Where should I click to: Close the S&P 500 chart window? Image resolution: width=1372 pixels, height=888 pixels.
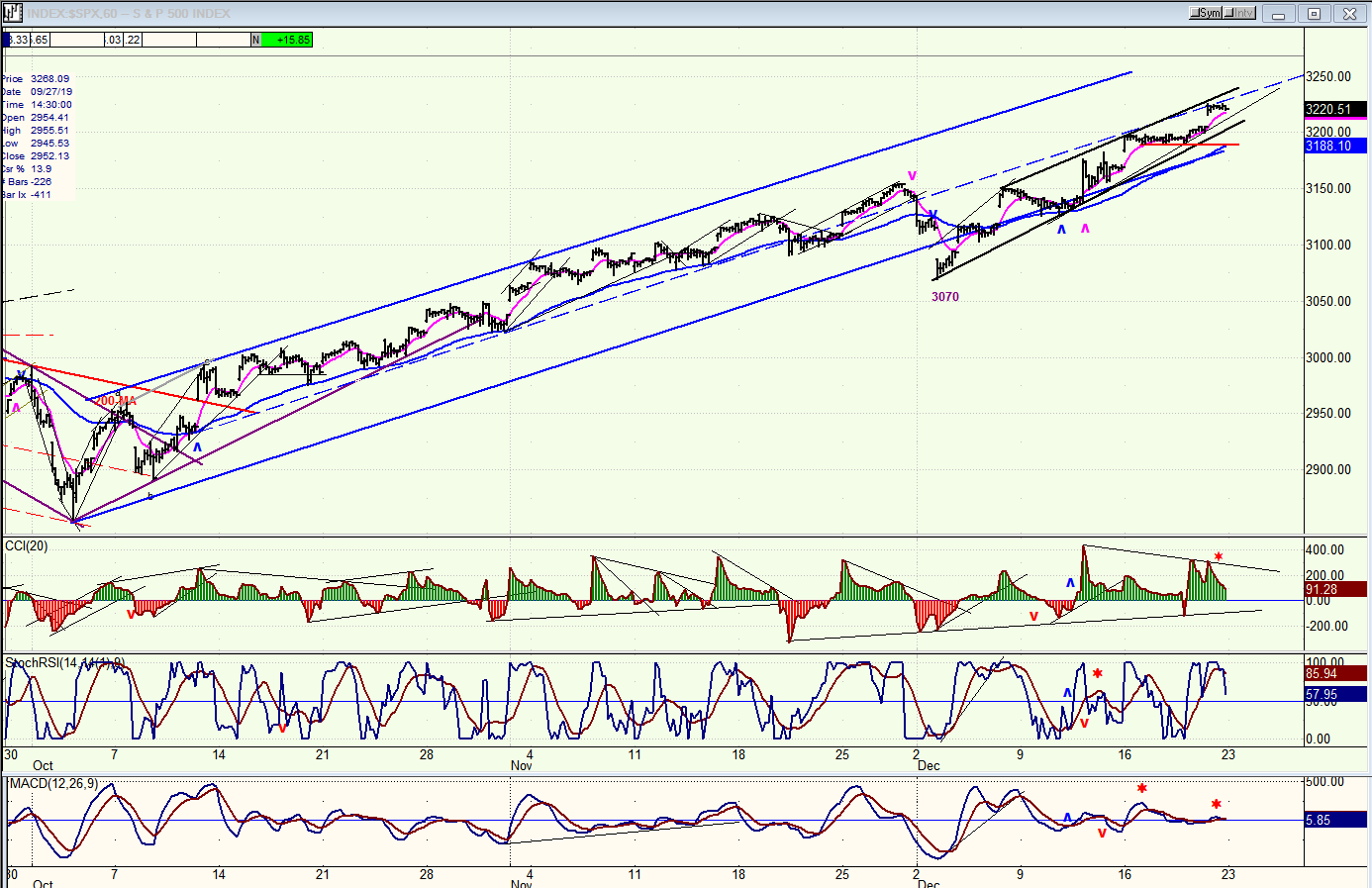point(1349,14)
